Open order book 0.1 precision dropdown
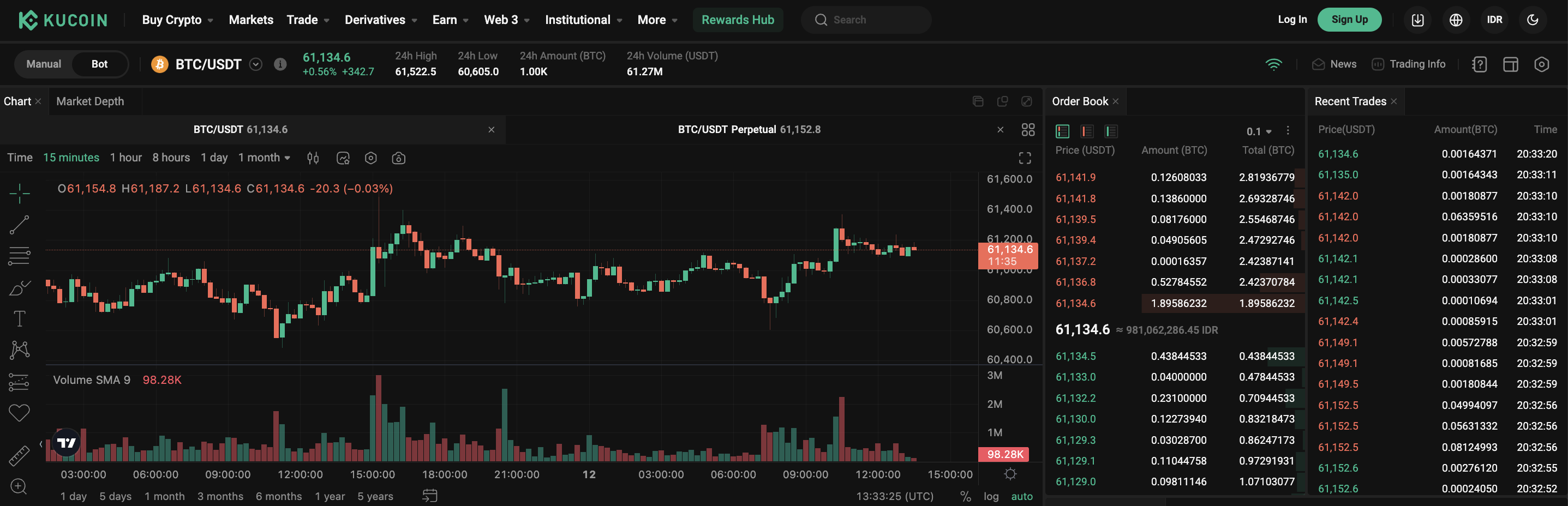The image size is (1568, 506). [x=1259, y=131]
